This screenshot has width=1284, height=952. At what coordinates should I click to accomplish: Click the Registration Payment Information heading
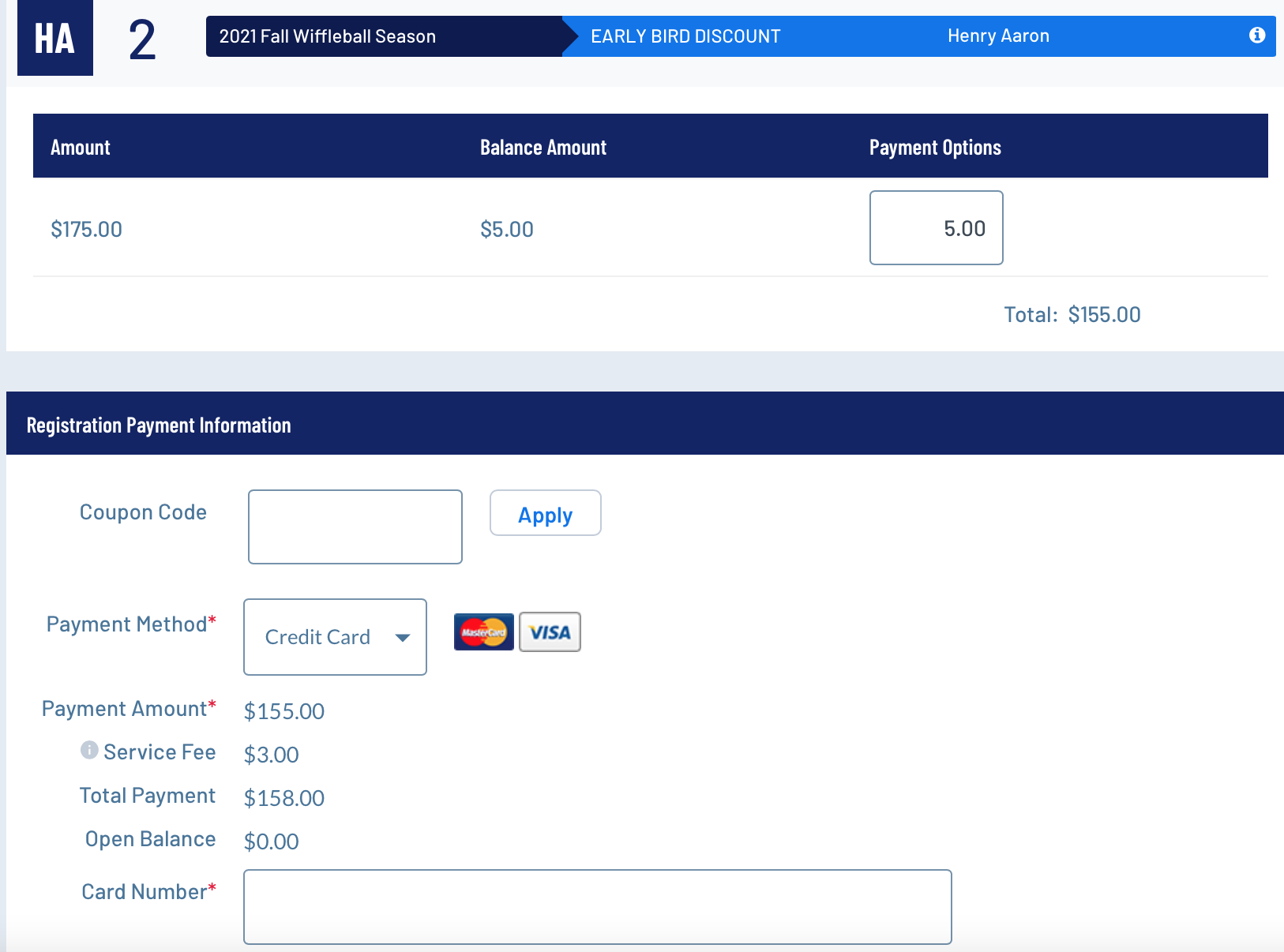pos(159,425)
